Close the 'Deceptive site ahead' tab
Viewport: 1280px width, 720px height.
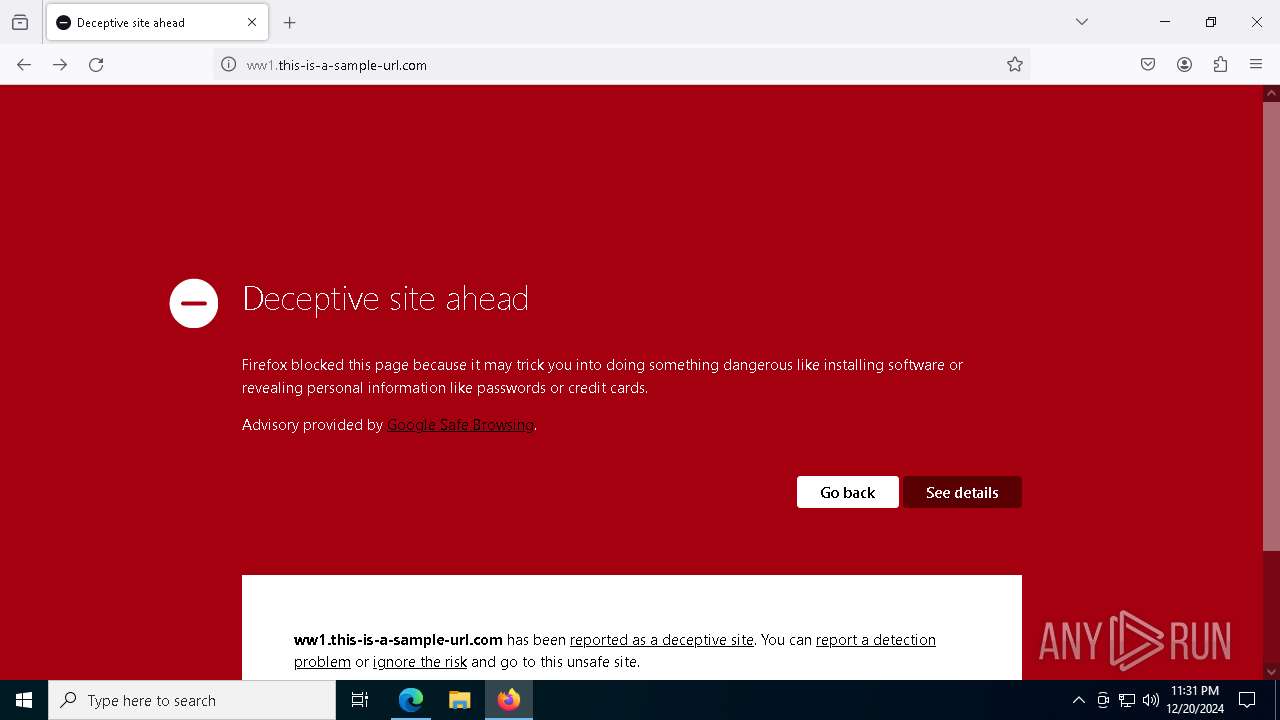click(x=252, y=22)
